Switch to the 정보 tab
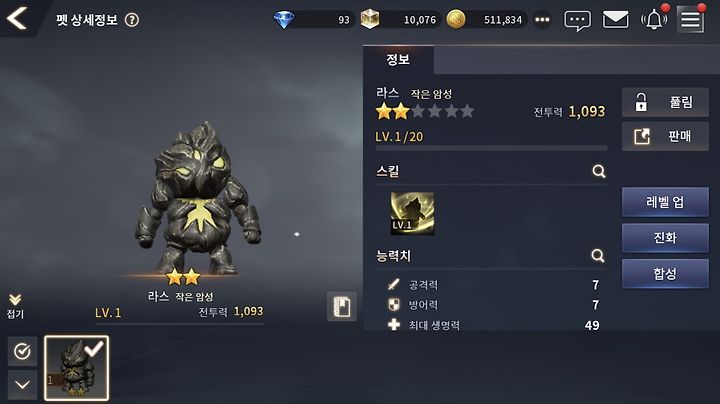 click(398, 60)
